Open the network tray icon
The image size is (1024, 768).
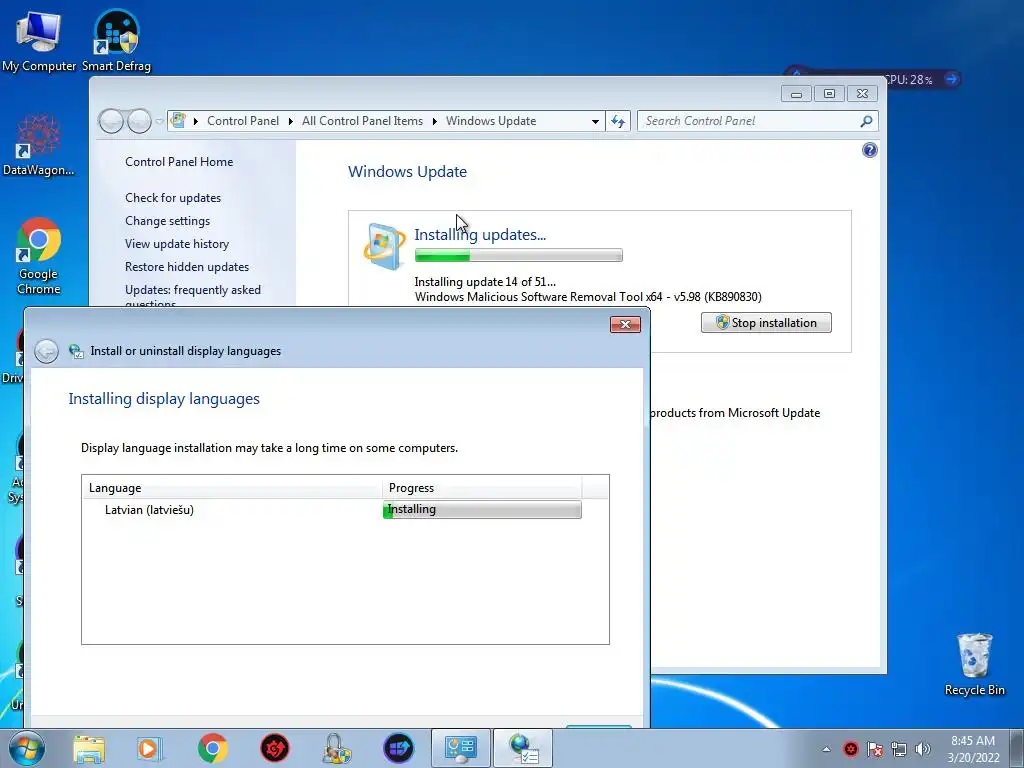(x=899, y=749)
